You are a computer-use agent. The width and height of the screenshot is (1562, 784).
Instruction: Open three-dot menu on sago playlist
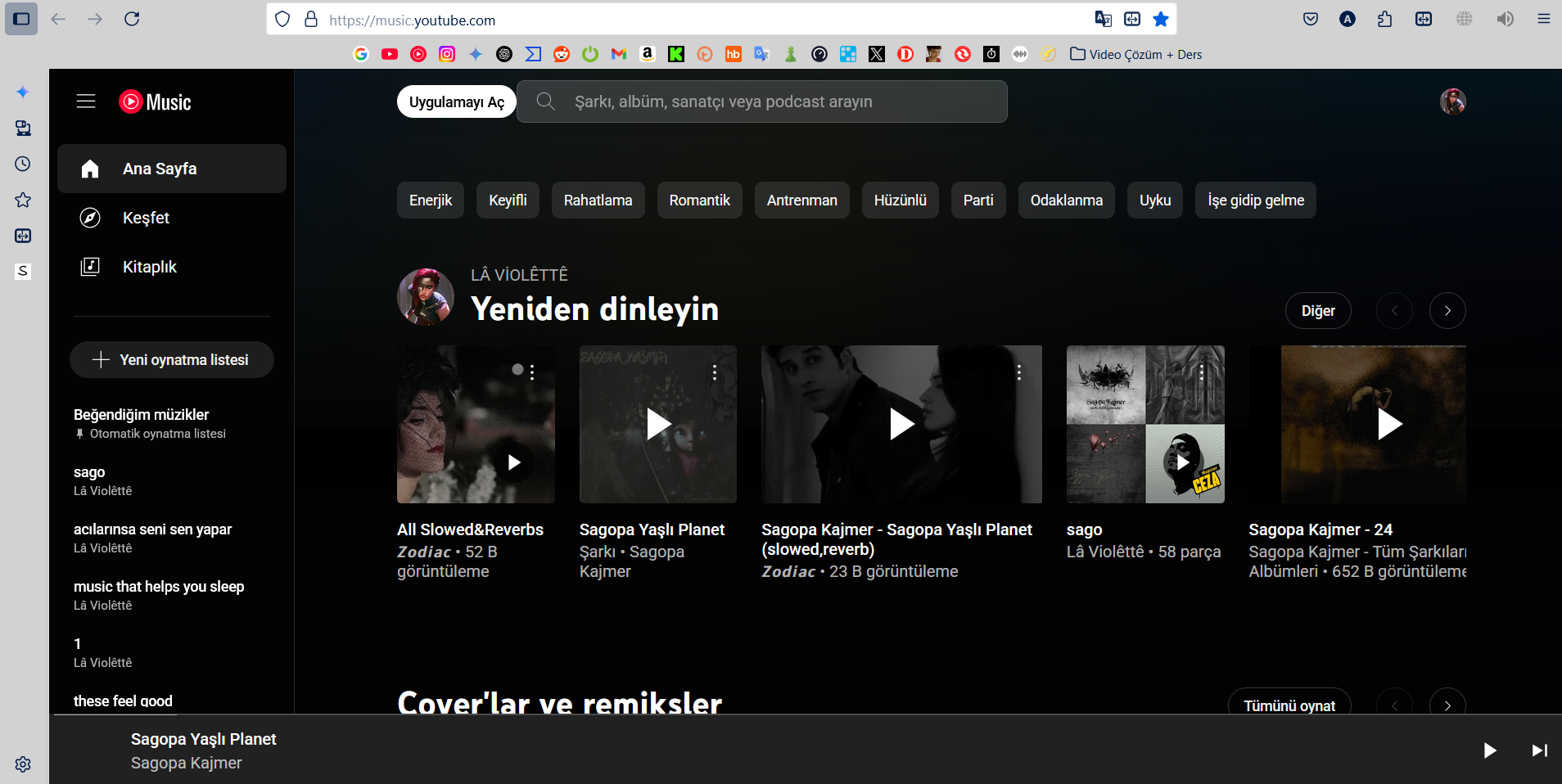[1201, 373]
